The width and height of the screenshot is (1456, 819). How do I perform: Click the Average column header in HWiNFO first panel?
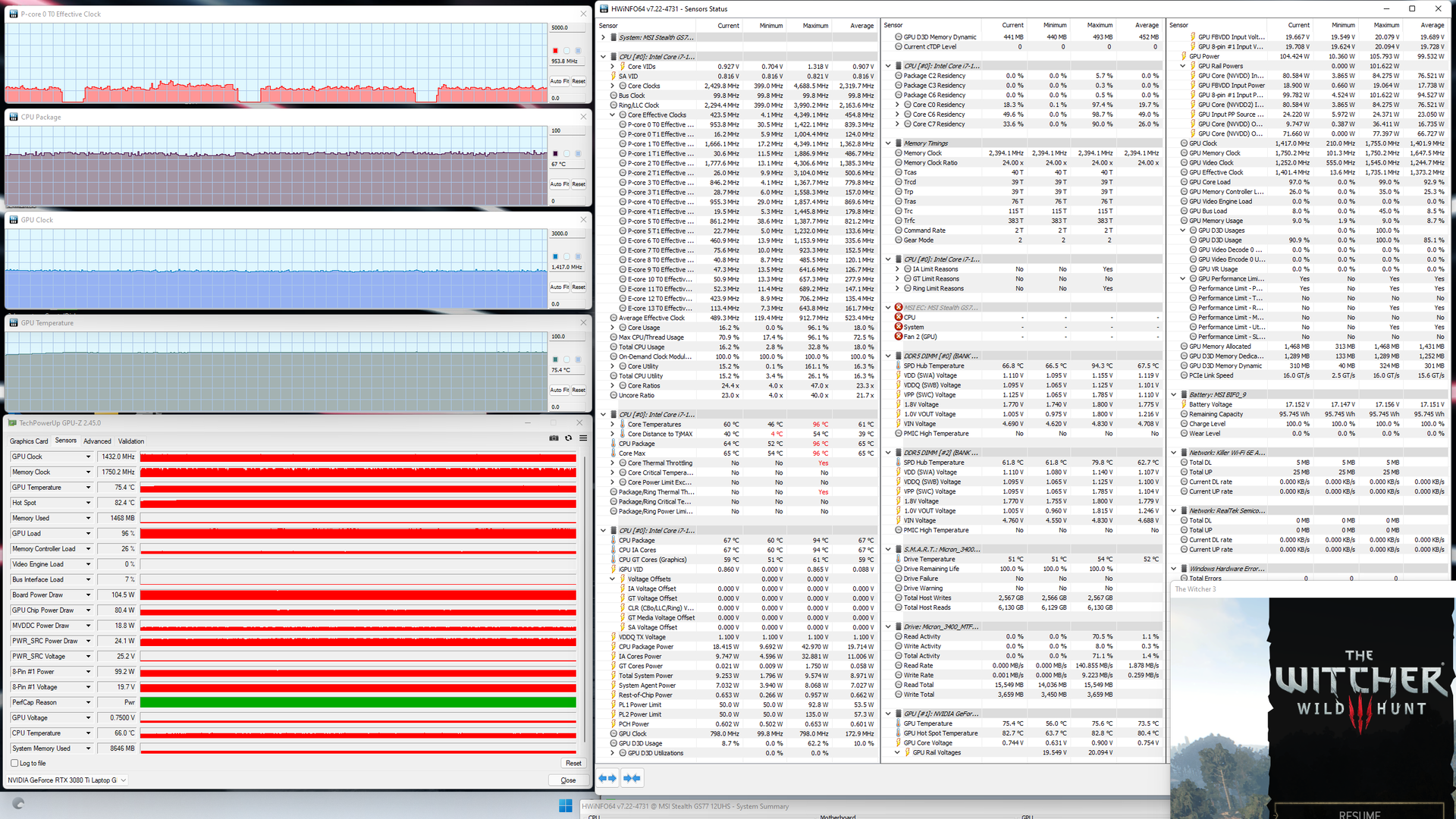coord(861,26)
